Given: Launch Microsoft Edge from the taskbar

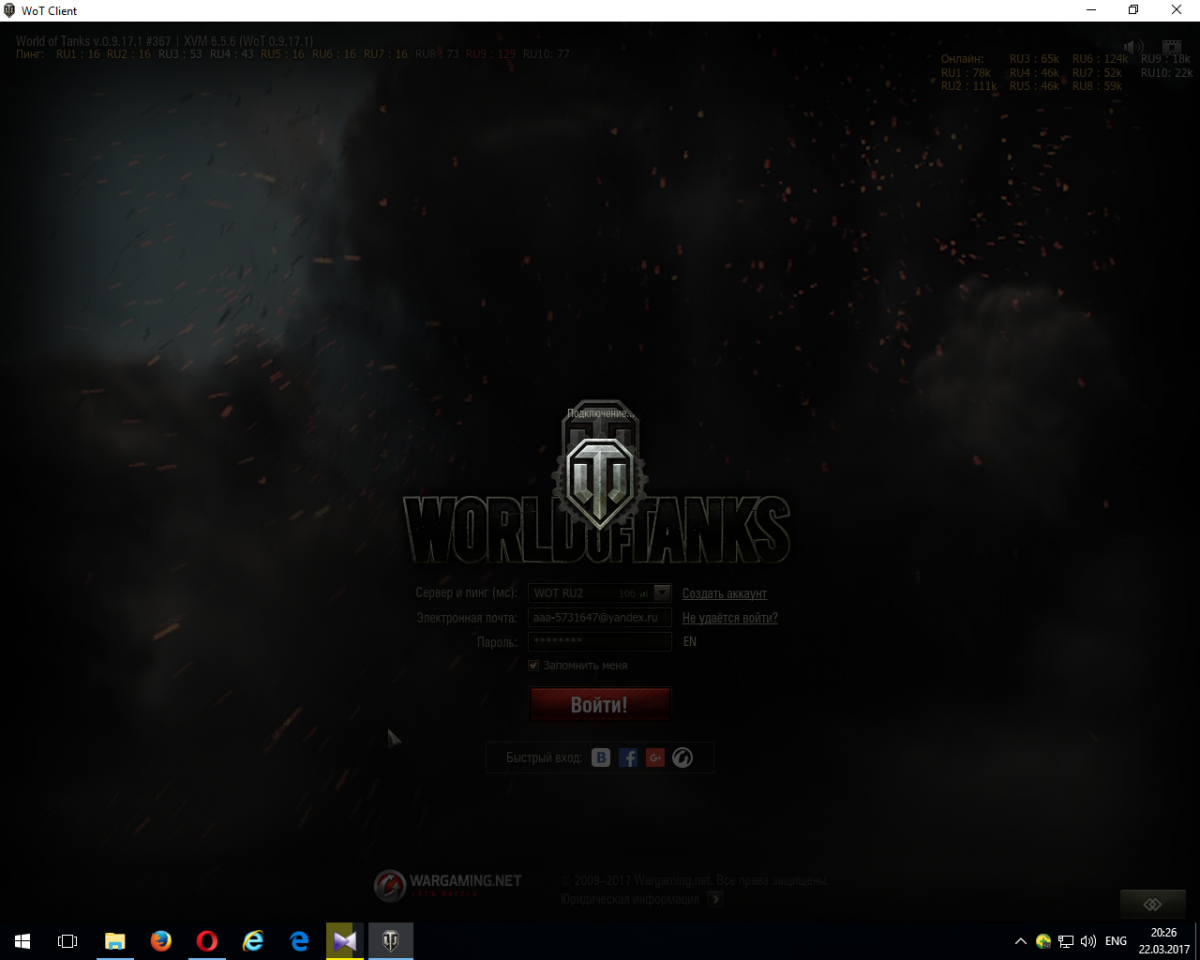Looking at the screenshot, I should coord(299,941).
